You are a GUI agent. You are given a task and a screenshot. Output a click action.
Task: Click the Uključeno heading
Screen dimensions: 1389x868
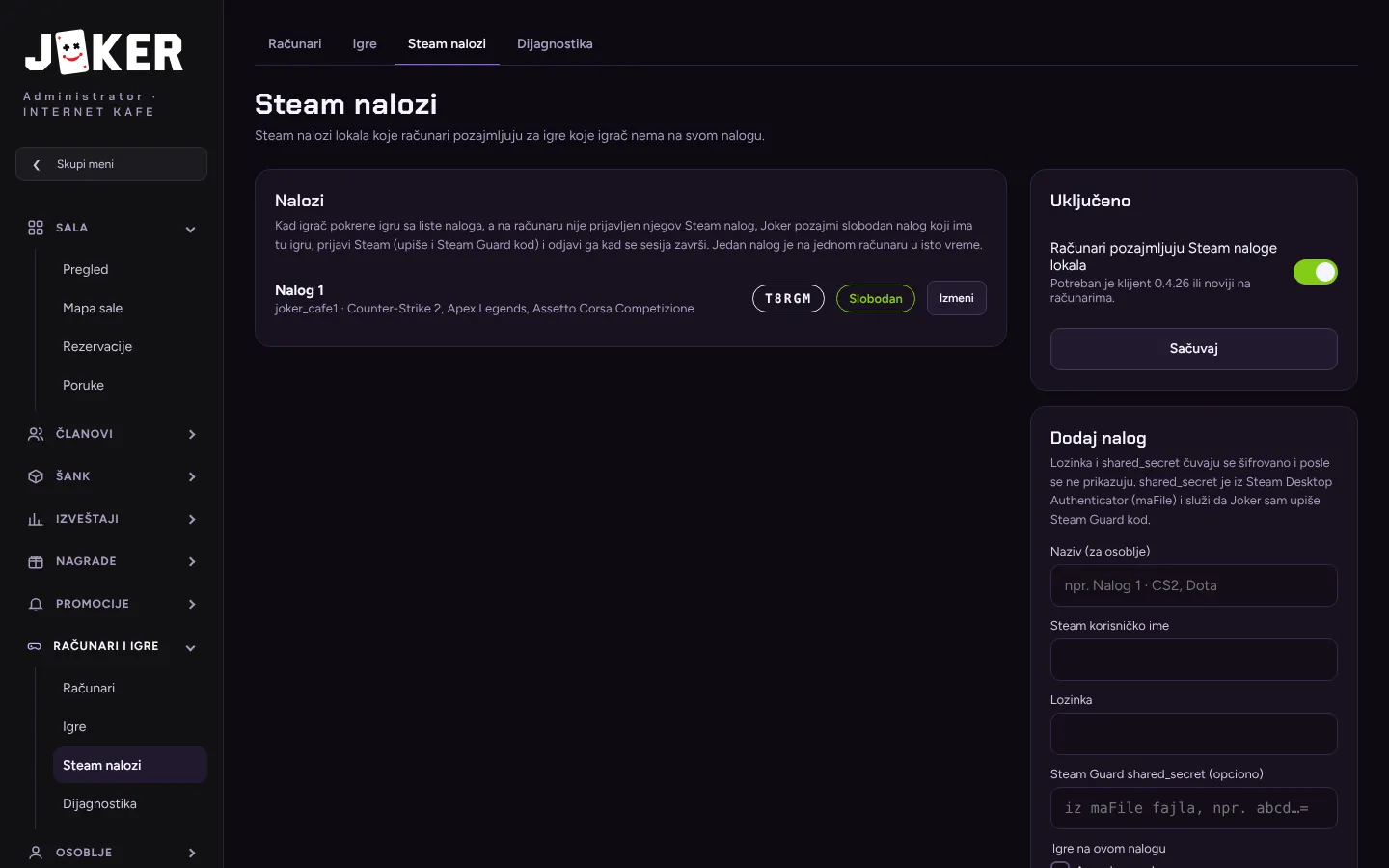(1090, 201)
